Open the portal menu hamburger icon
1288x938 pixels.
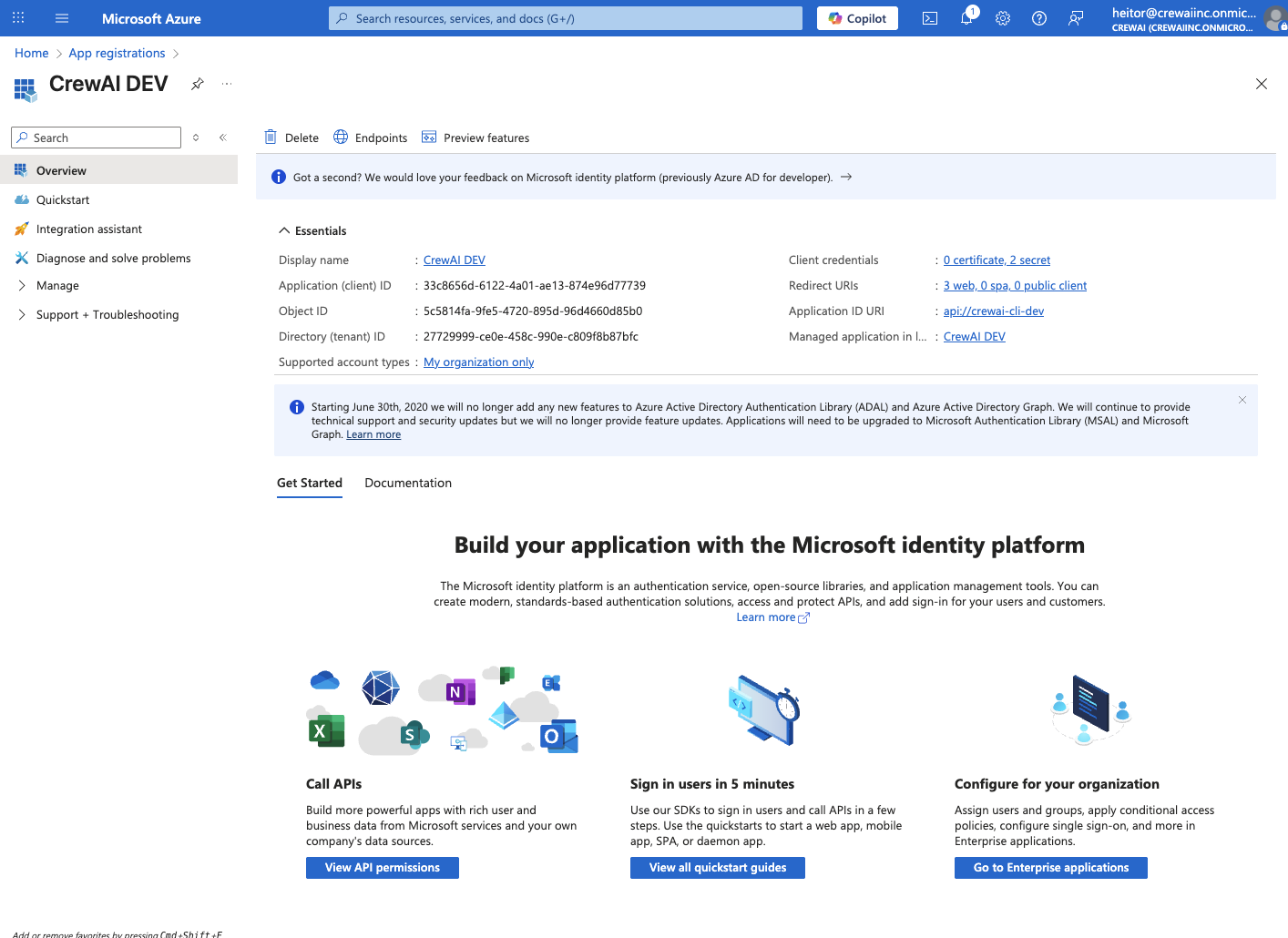(60, 18)
